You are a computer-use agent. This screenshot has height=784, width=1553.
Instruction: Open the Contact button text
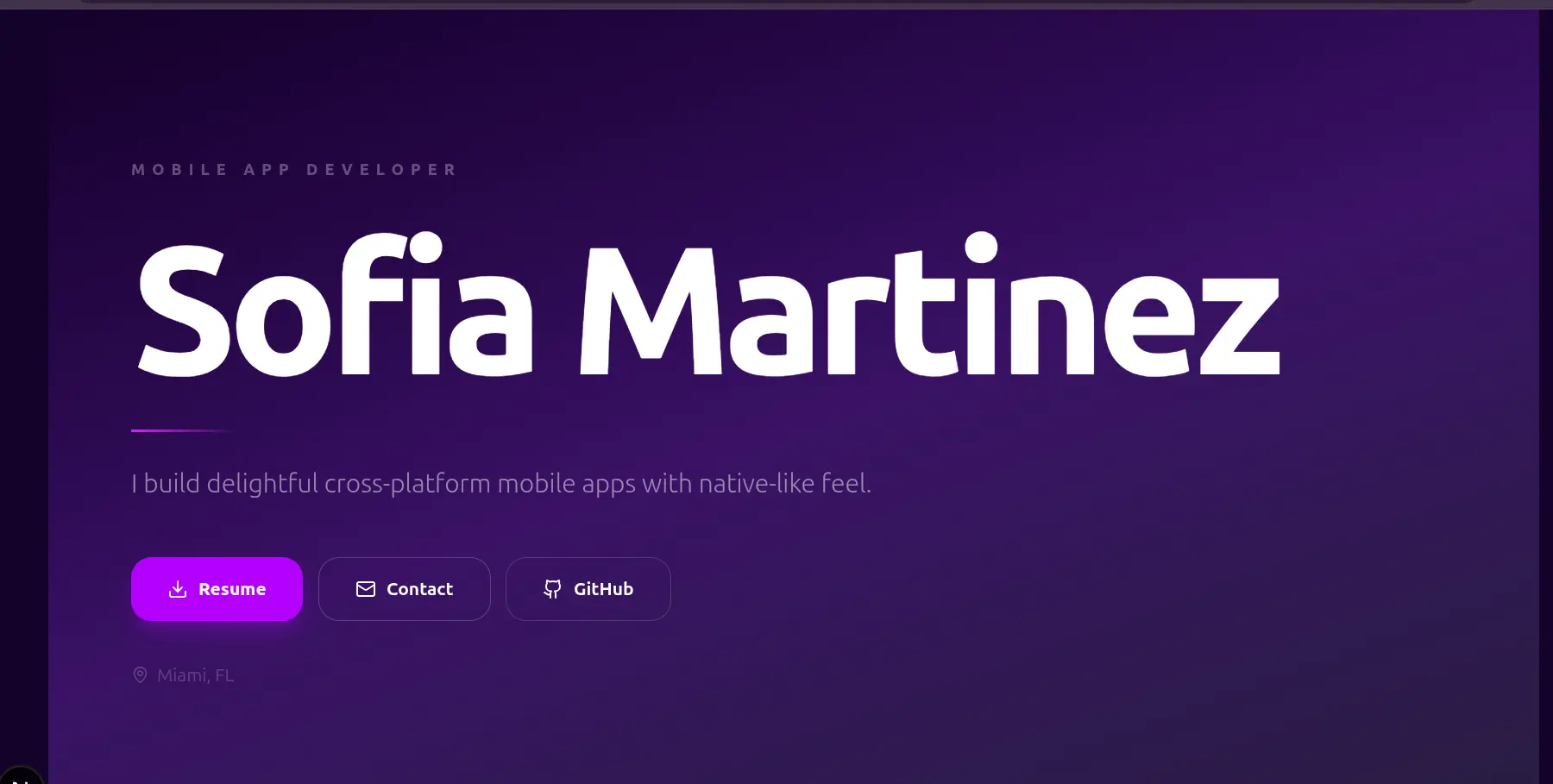coord(419,589)
